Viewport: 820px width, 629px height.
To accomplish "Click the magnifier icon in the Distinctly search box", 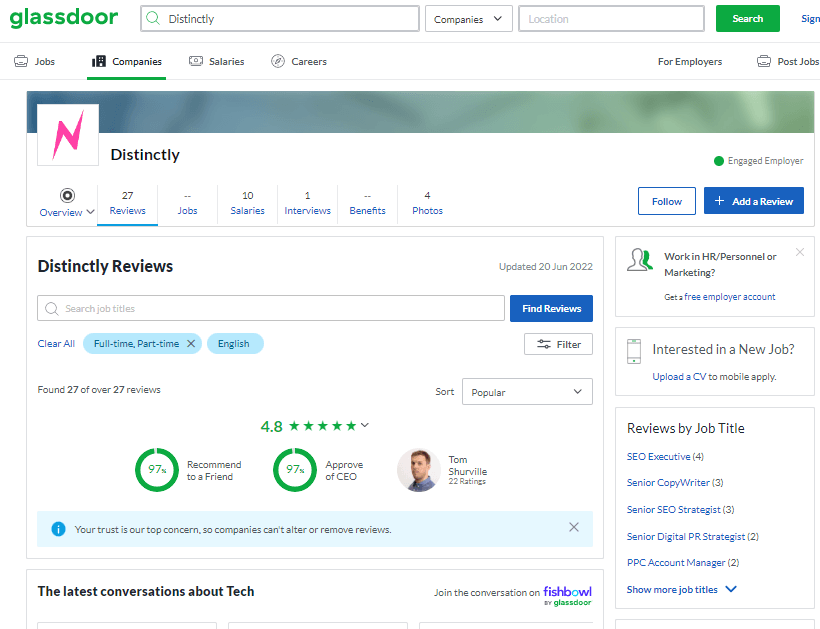I will click(153, 18).
